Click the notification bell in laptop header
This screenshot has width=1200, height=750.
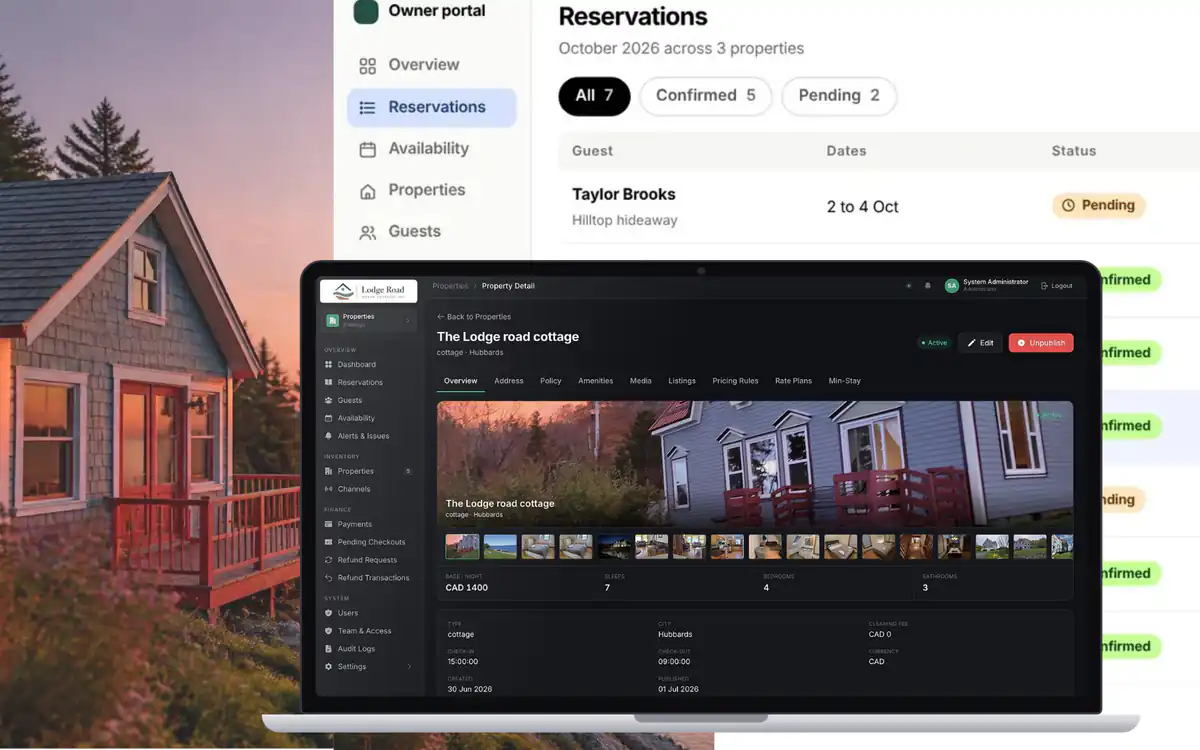(927, 286)
